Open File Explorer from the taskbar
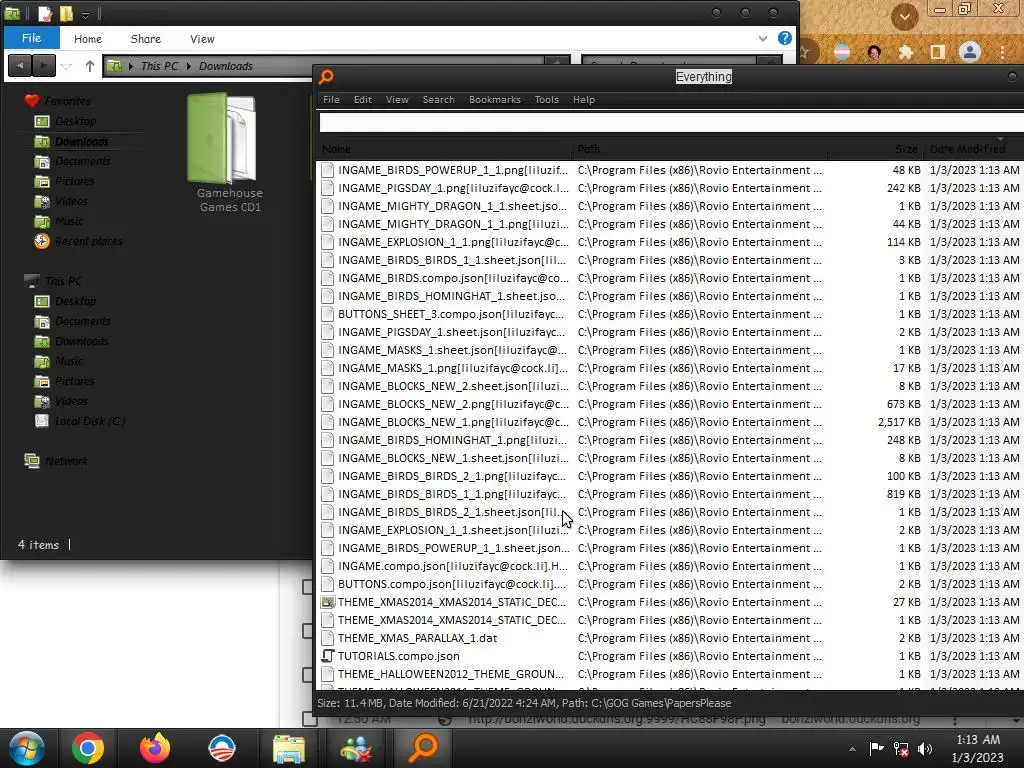This screenshot has width=1024, height=768. 288,748
